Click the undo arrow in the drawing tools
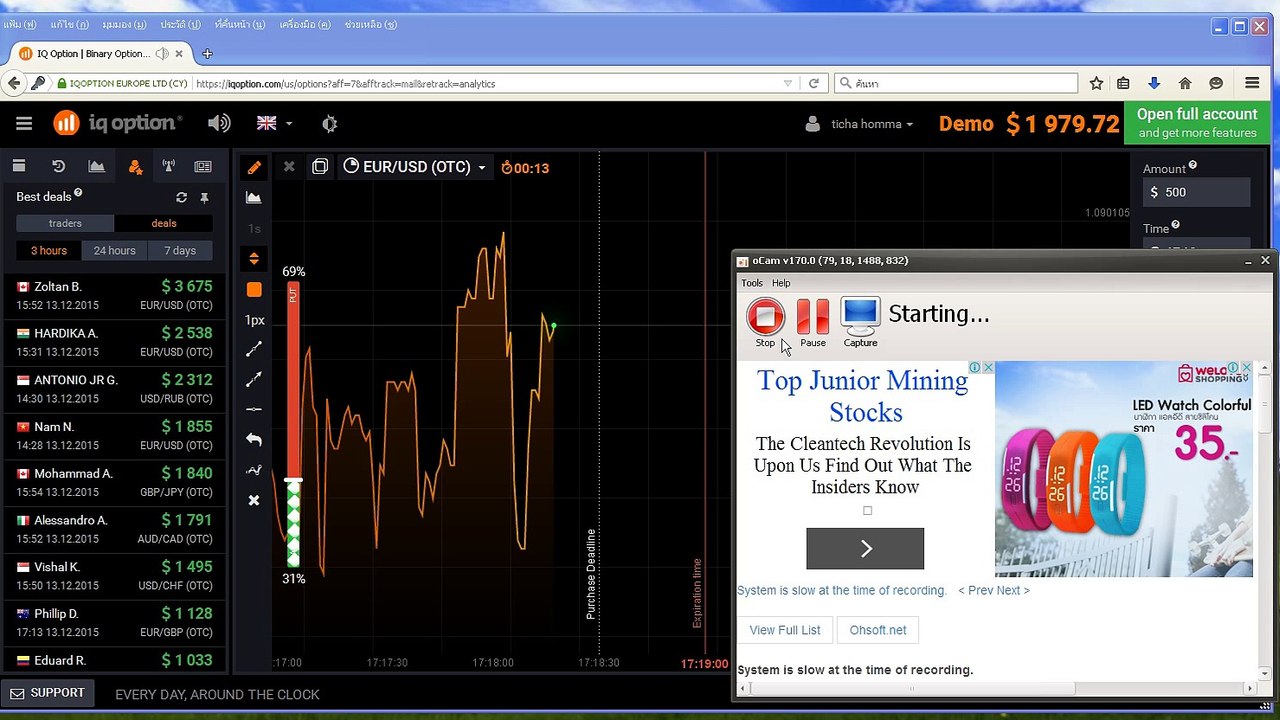 (254, 440)
